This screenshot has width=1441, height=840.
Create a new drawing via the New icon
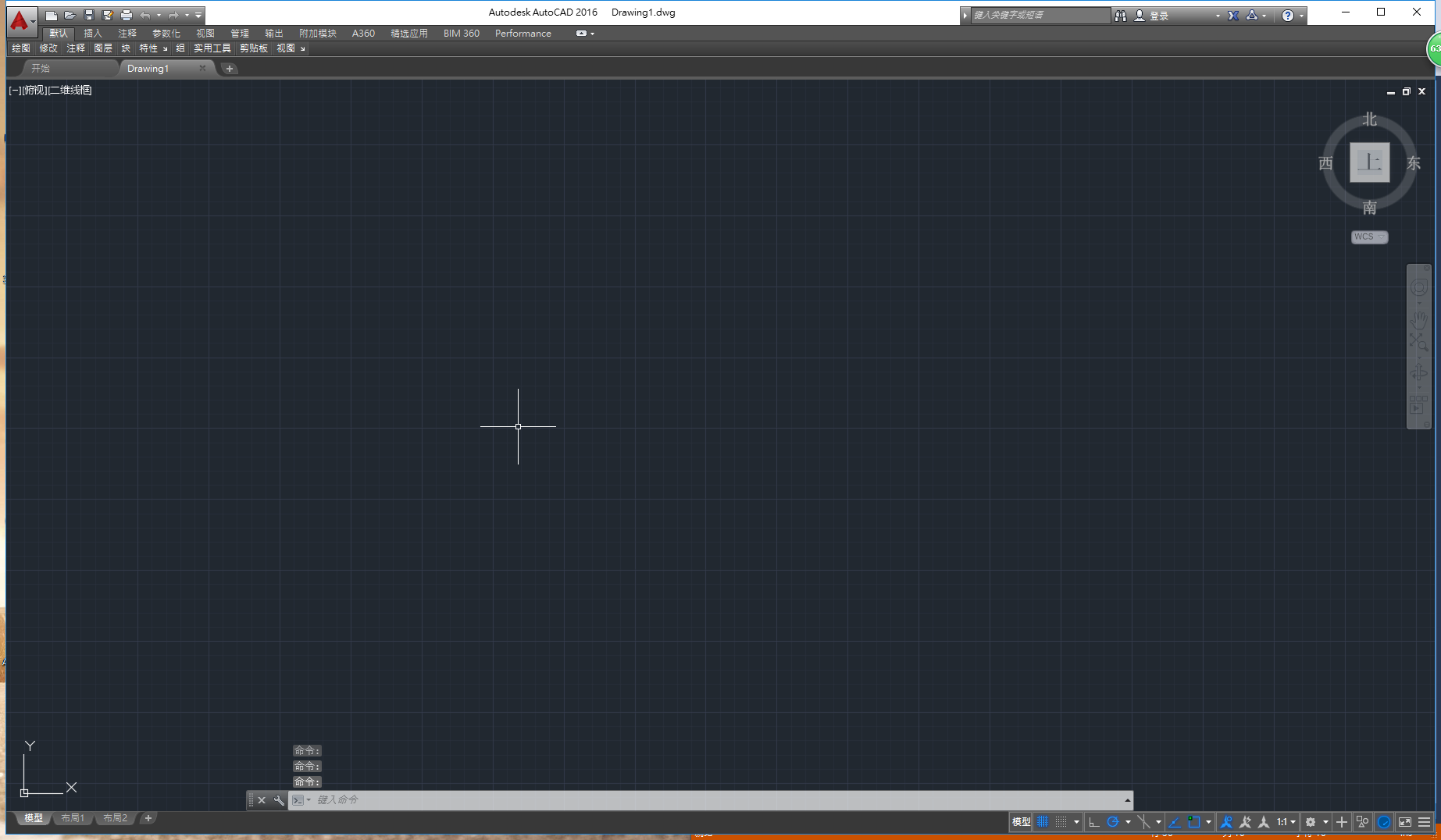tap(52, 15)
